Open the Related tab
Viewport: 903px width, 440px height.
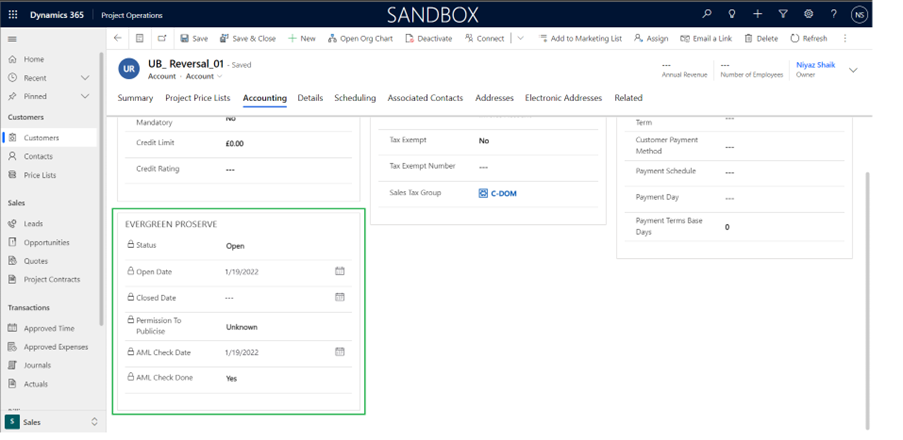pos(628,98)
